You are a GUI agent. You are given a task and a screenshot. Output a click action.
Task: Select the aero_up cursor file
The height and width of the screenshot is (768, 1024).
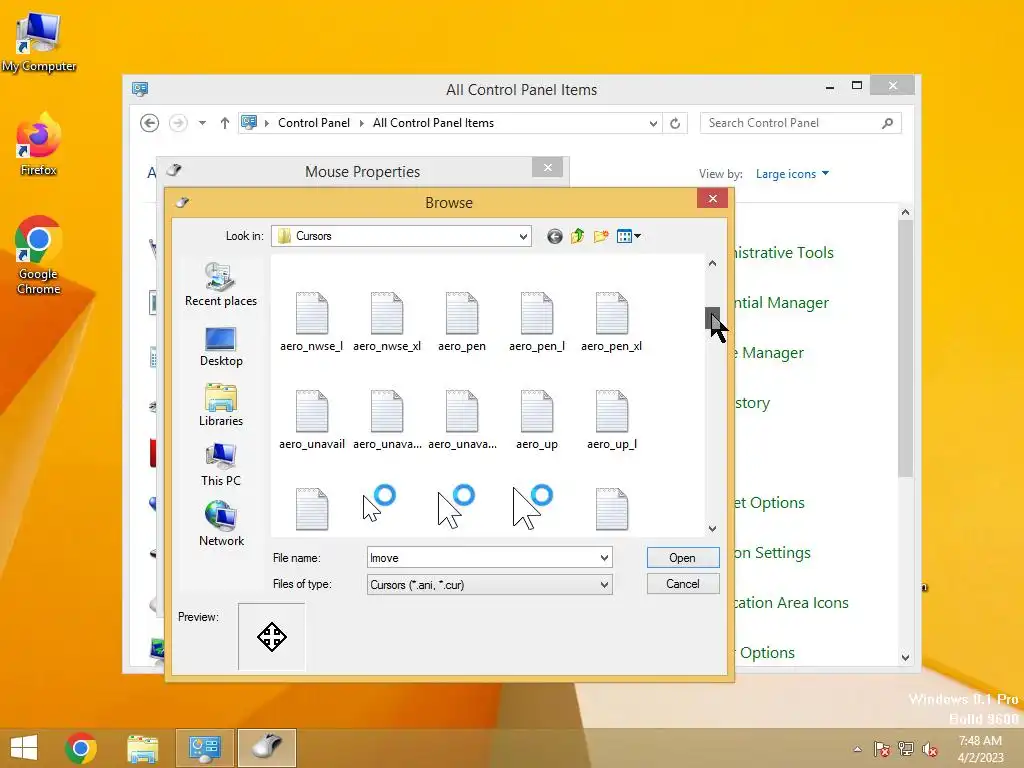pos(537,420)
